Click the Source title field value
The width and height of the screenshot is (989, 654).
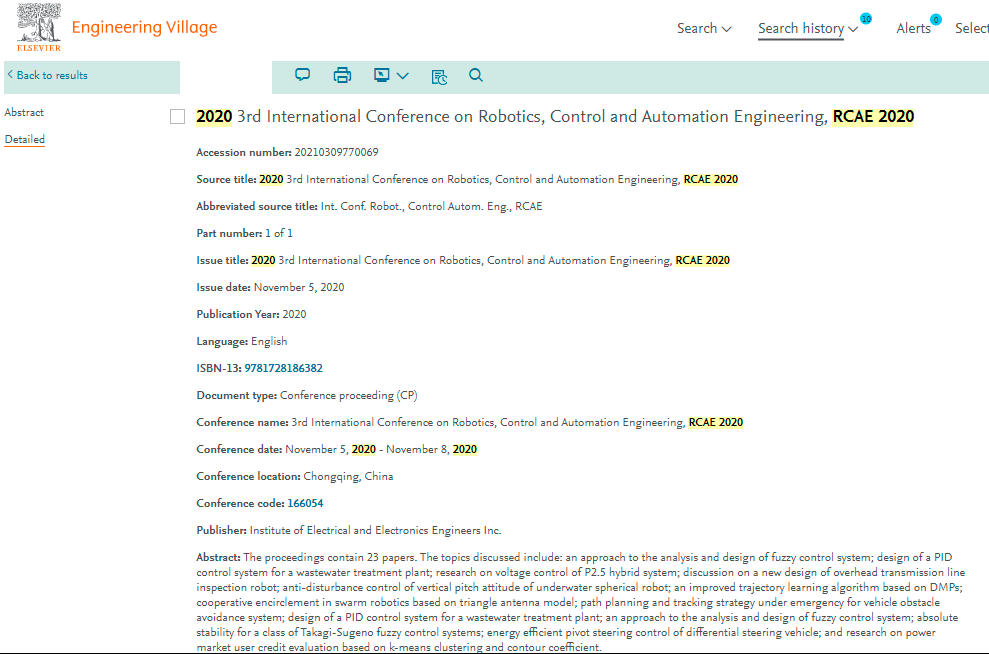click(498, 179)
